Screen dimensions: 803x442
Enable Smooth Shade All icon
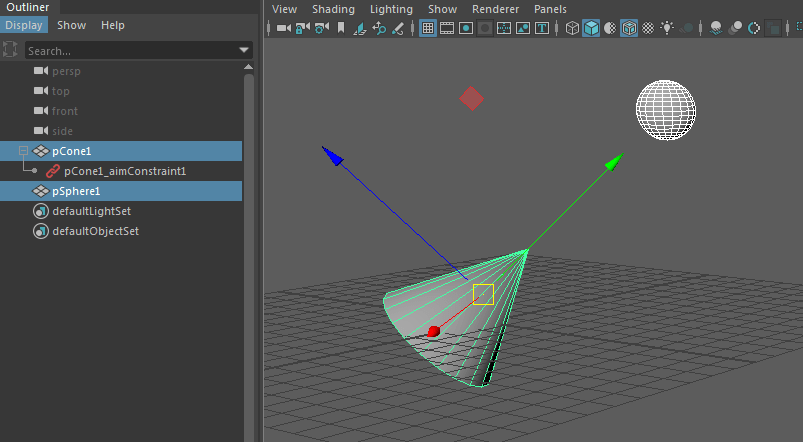click(x=591, y=28)
